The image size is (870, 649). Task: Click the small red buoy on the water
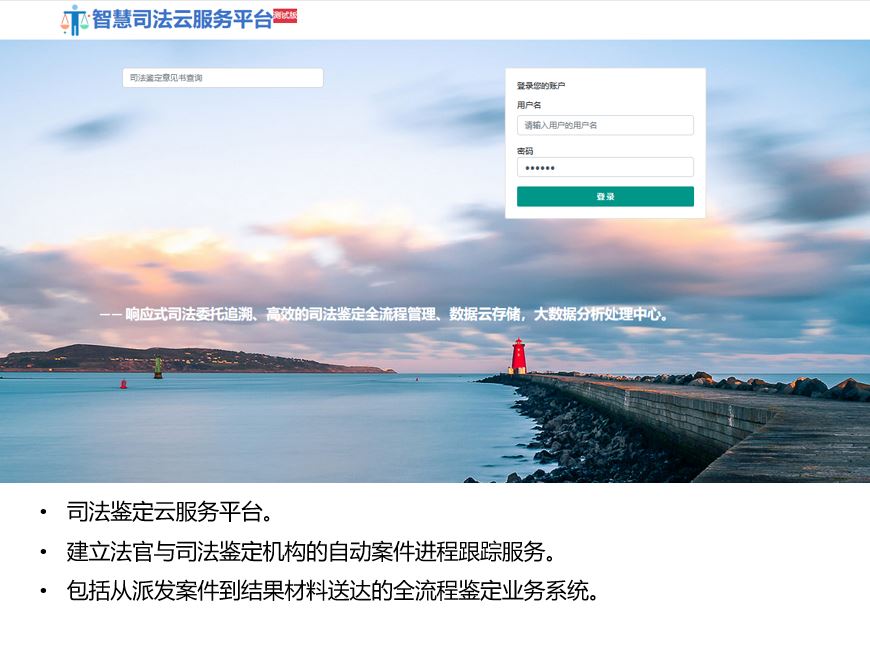[x=124, y=384]
